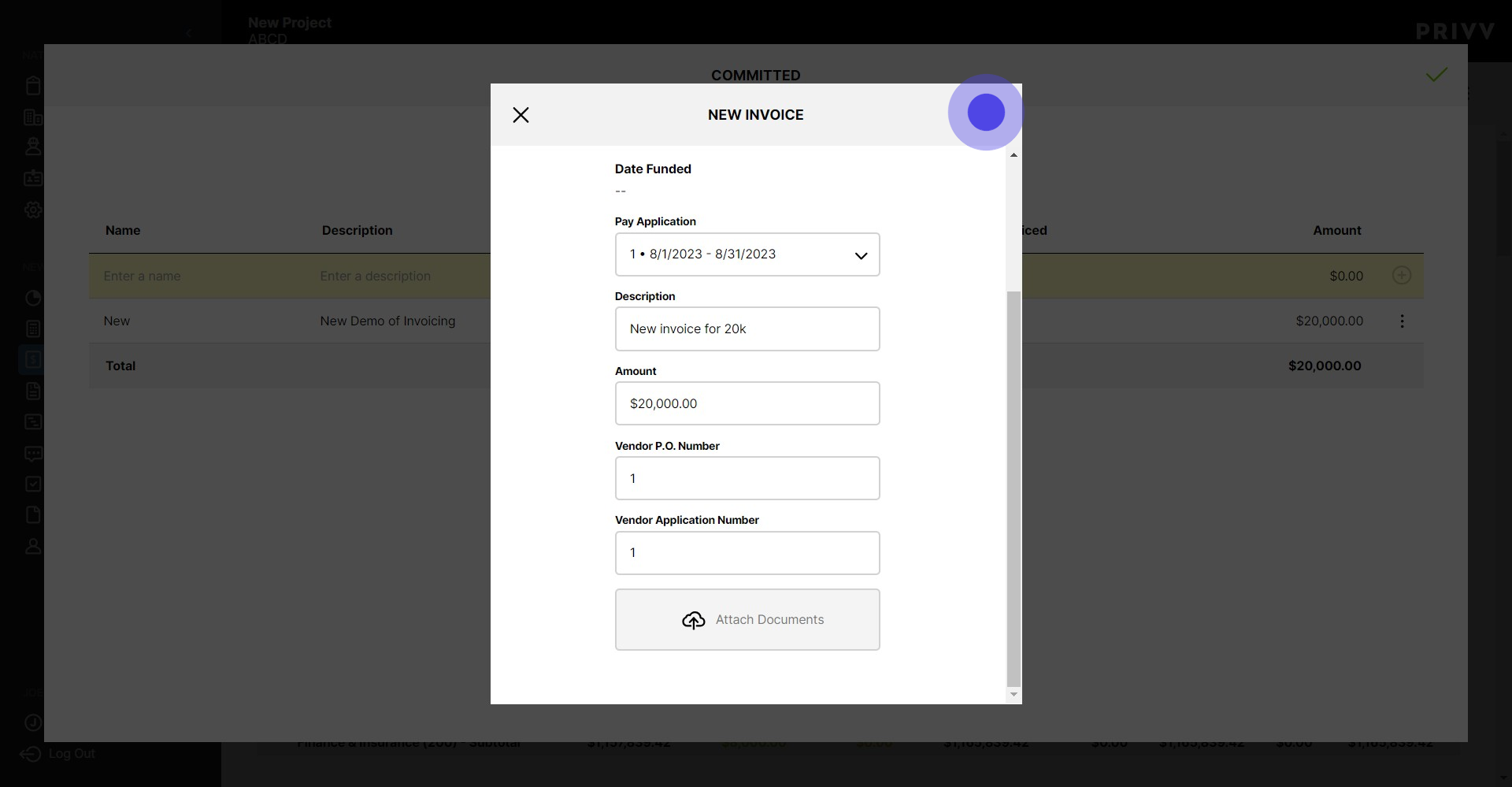Click the PRIVV logo at top right
This screenshot has height=787, width=1512.
pos(1455,32)
